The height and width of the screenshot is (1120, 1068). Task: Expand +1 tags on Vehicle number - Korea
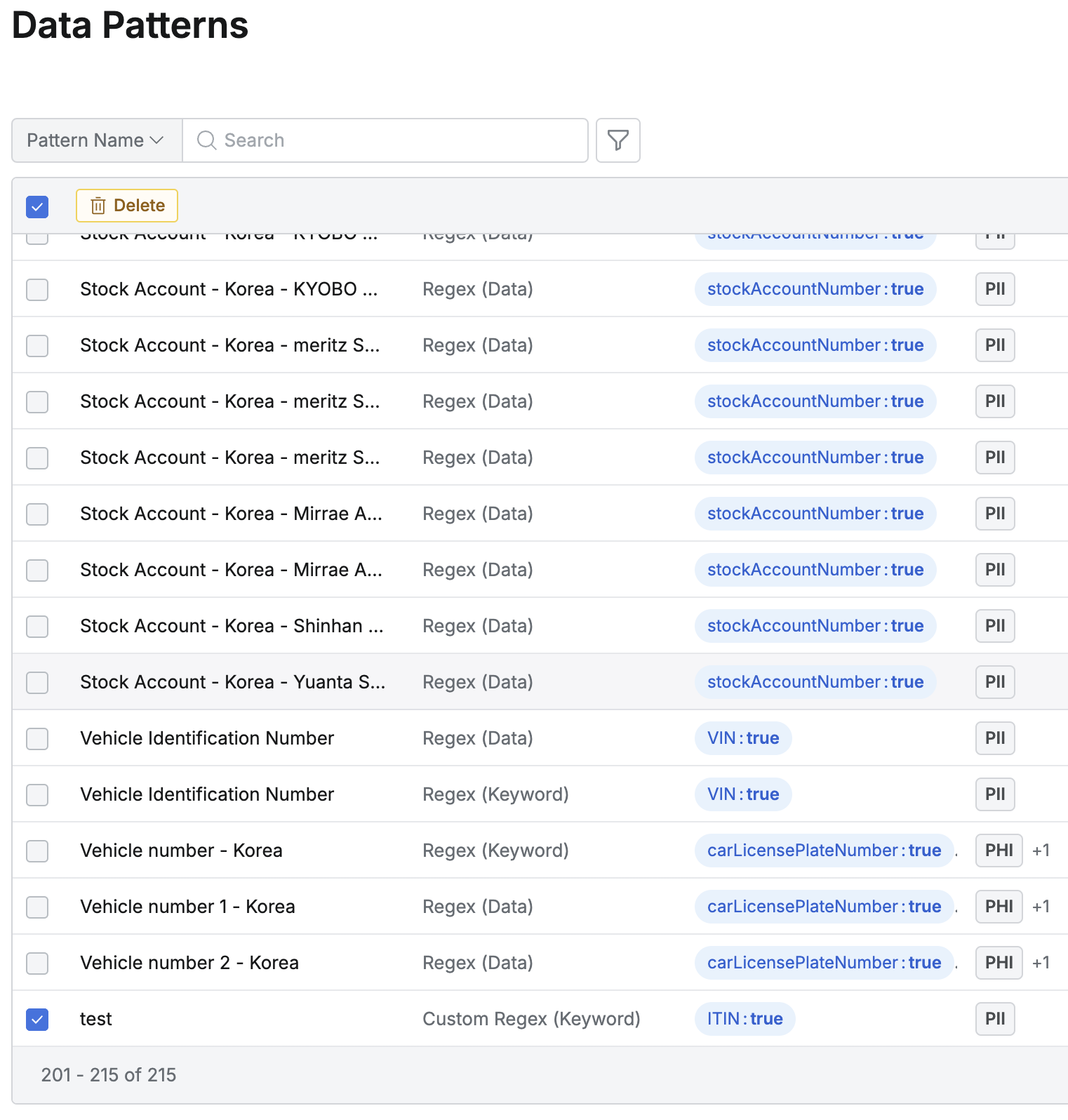[x=1041, y=851]
